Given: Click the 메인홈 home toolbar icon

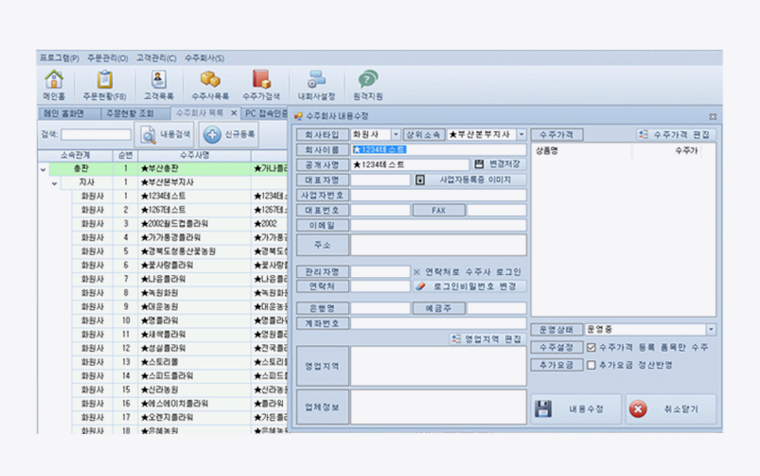Looking at the screenshot, I should [x=54, y=83].
